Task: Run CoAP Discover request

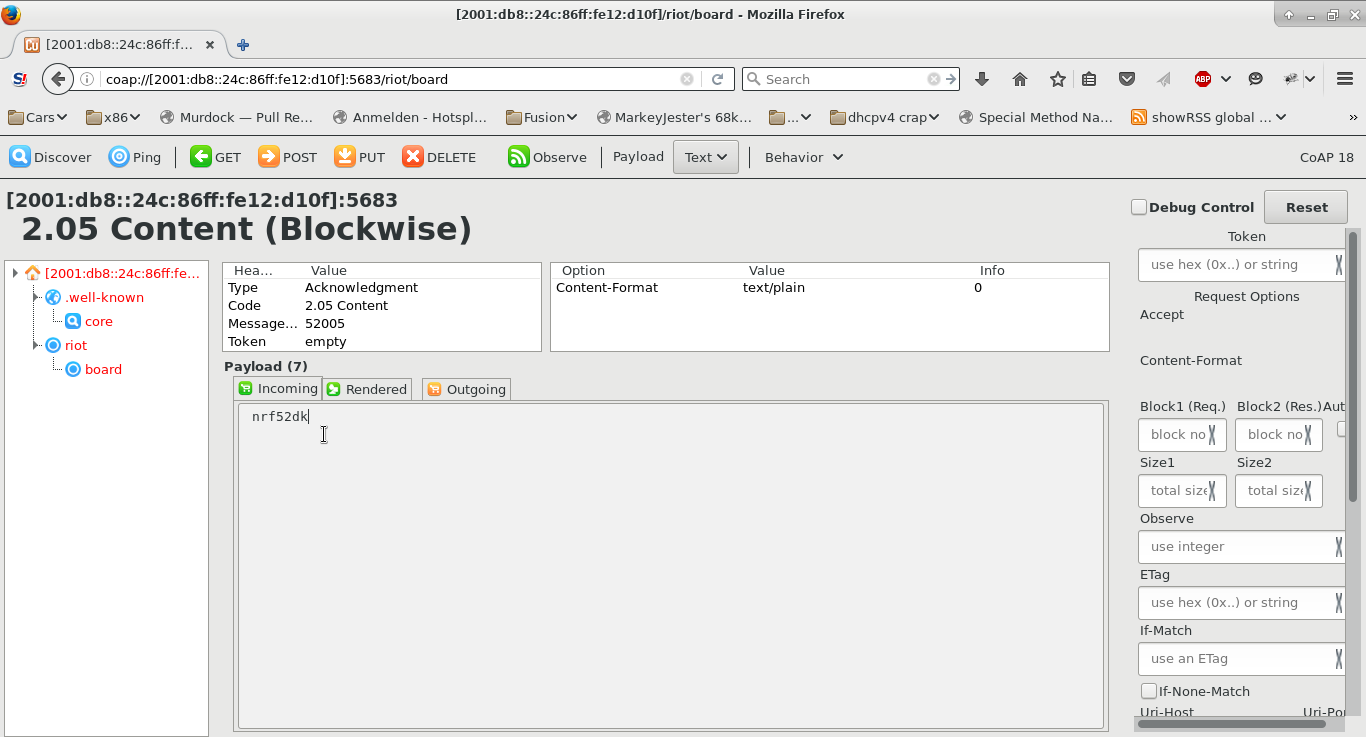Action: (x=50, y=157)
